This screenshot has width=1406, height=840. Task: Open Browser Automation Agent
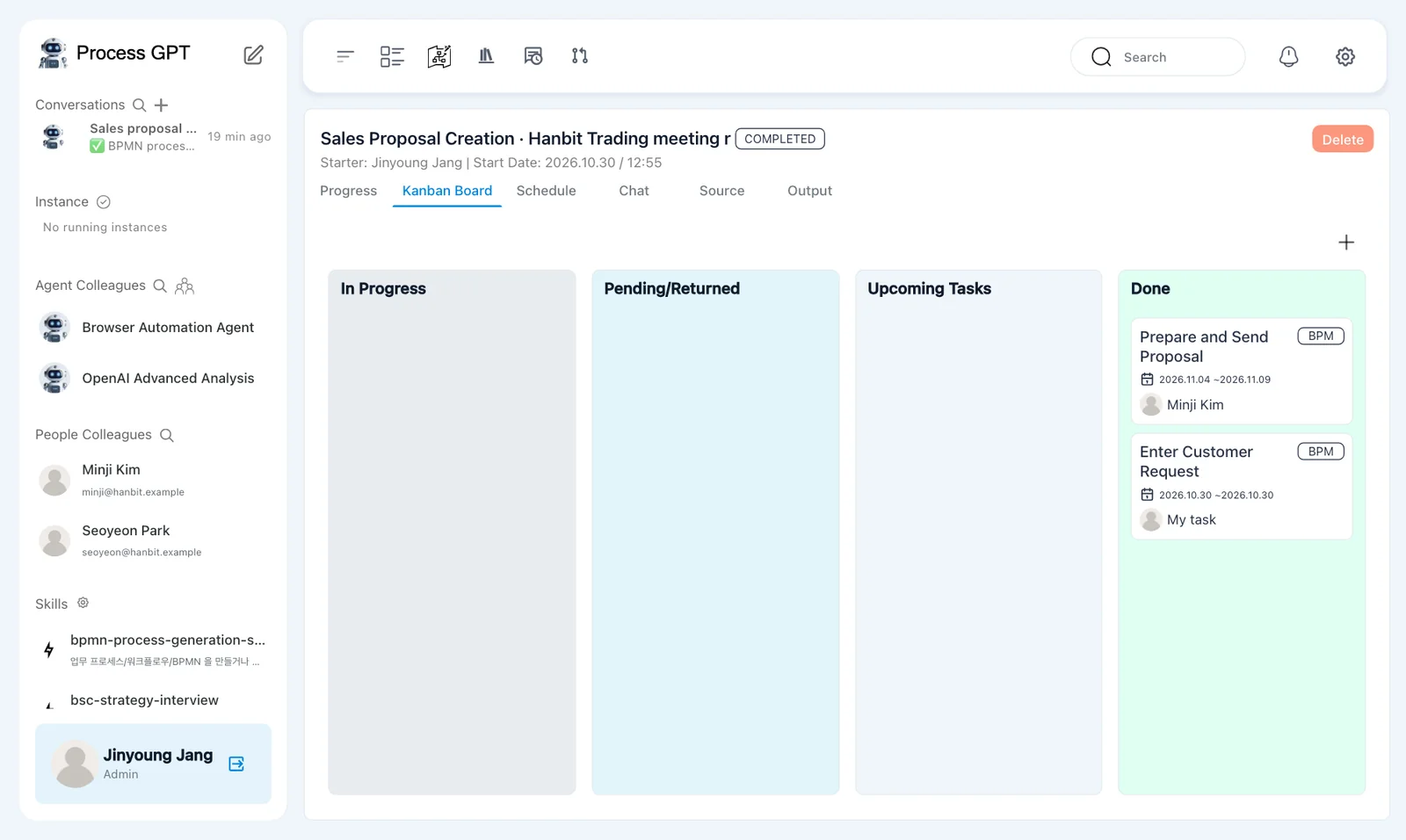tap(154, 328)
